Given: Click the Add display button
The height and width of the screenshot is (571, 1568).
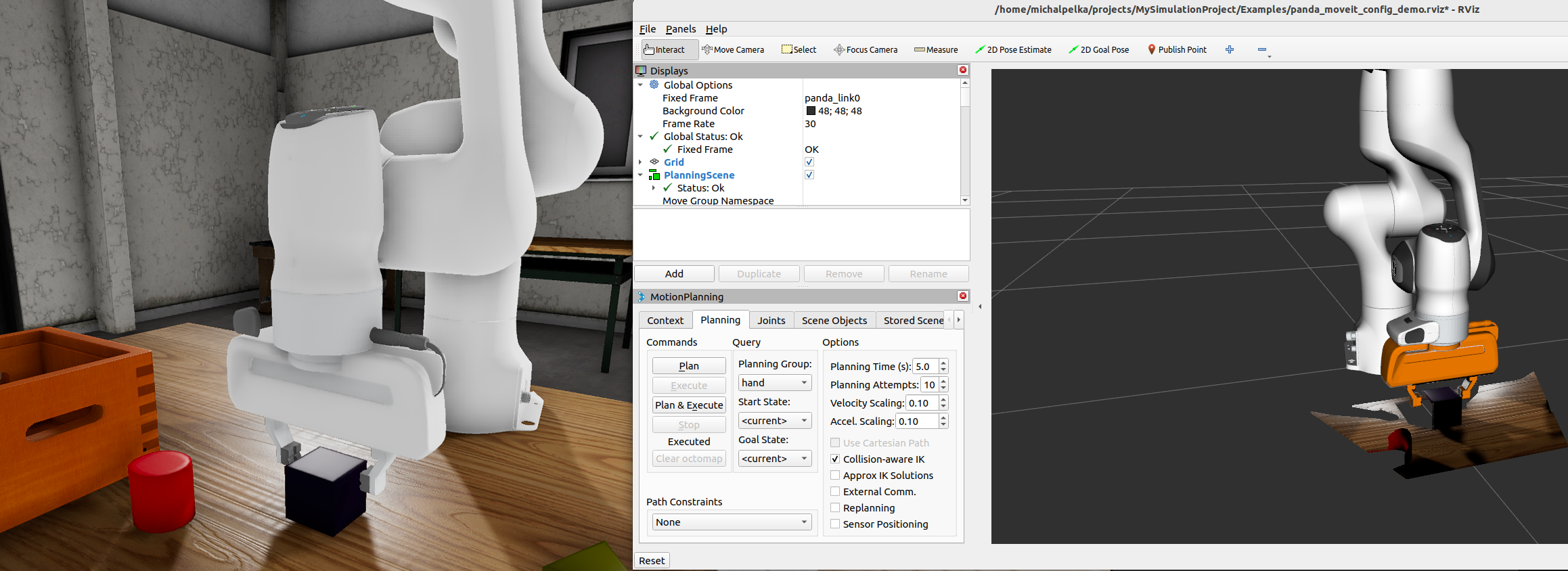Looking at the screenshot, I should [x=674, y=274].
